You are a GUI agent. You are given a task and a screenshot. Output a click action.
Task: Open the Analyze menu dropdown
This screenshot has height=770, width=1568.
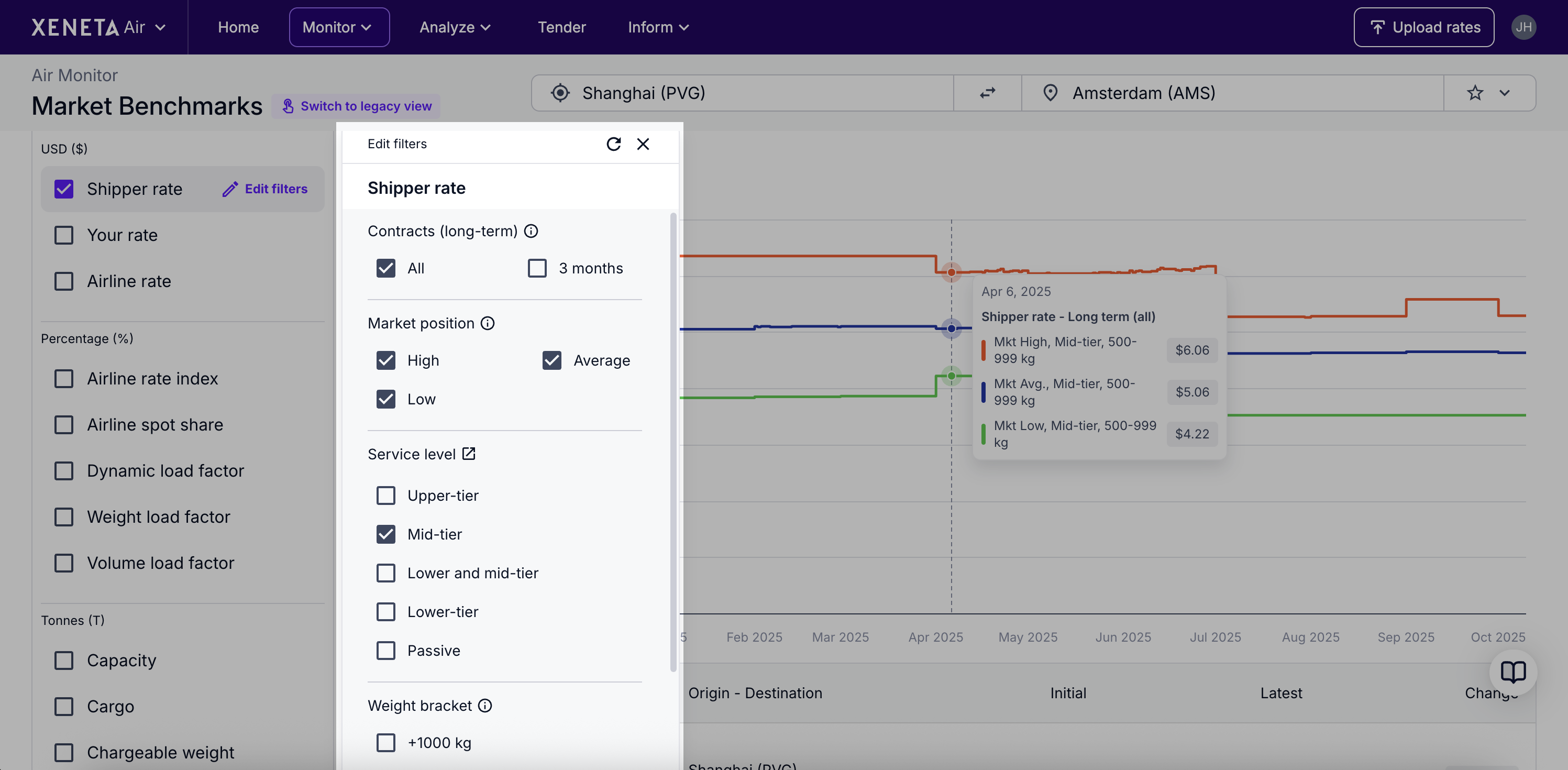455,27
